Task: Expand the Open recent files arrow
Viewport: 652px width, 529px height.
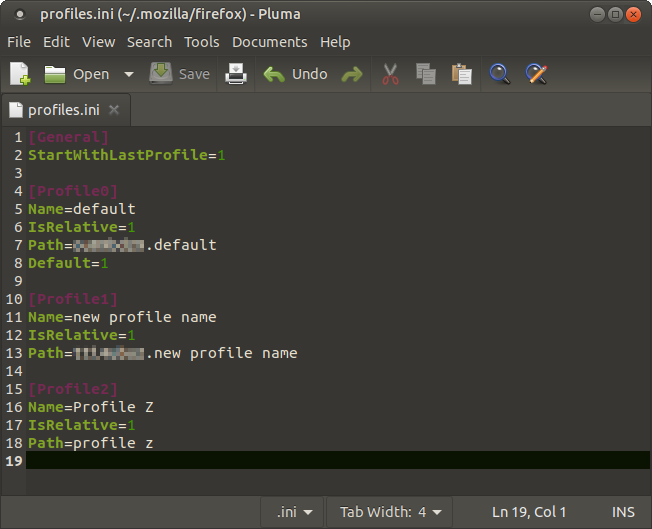Action: [x=129, y=74]
